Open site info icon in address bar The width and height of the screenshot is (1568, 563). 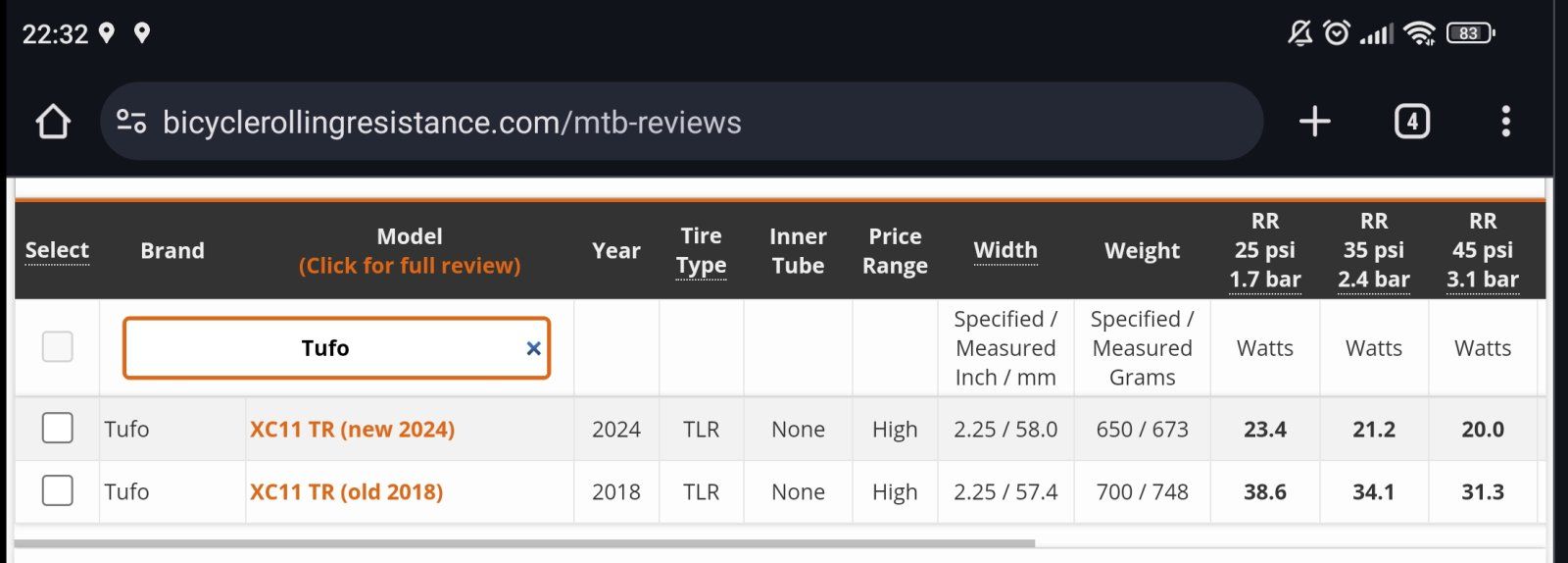point(131,122)
